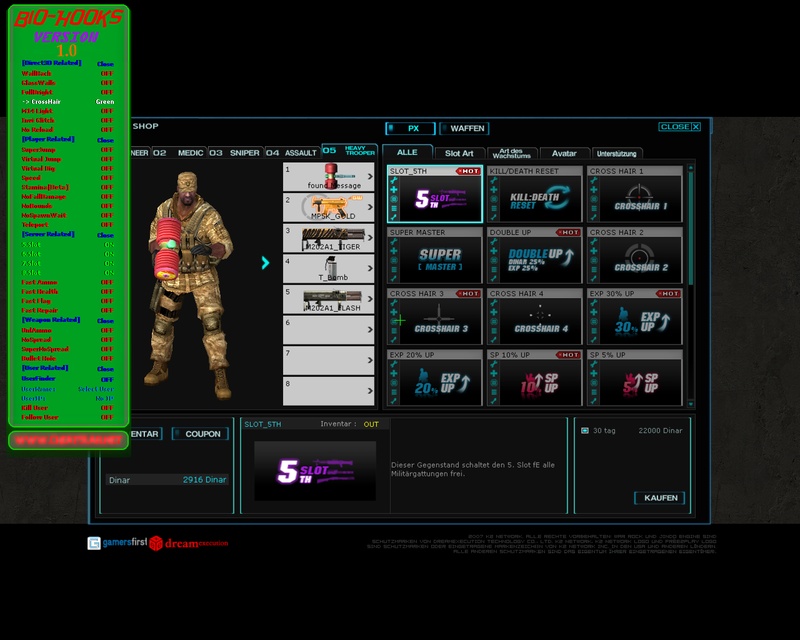The width and height of the screenshot is (800, 640).
Task: Click the Heavy Trooper character model
Action: click(x=188, y=286)
